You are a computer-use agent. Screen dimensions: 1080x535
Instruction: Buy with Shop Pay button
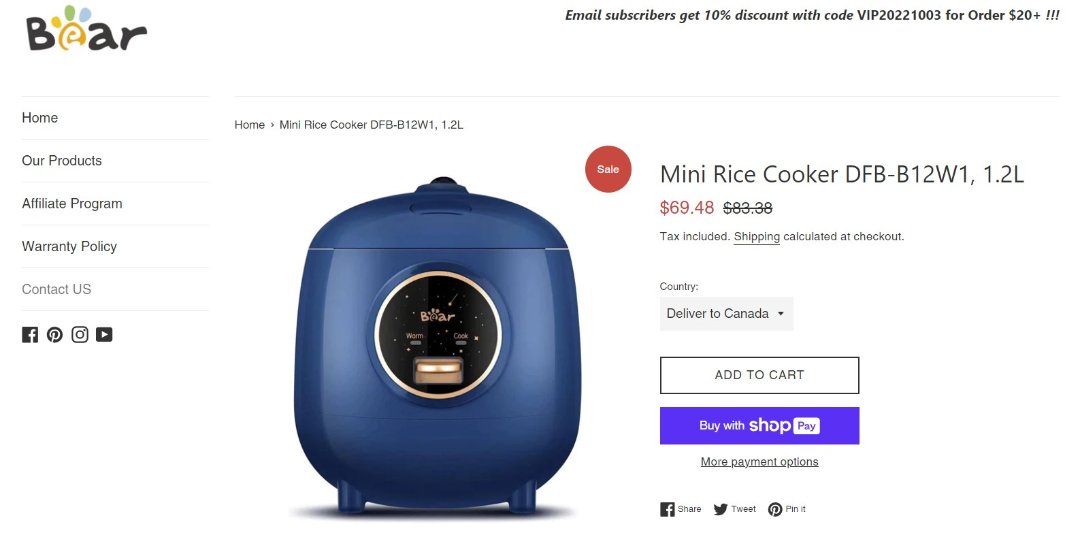coord(759,426)
